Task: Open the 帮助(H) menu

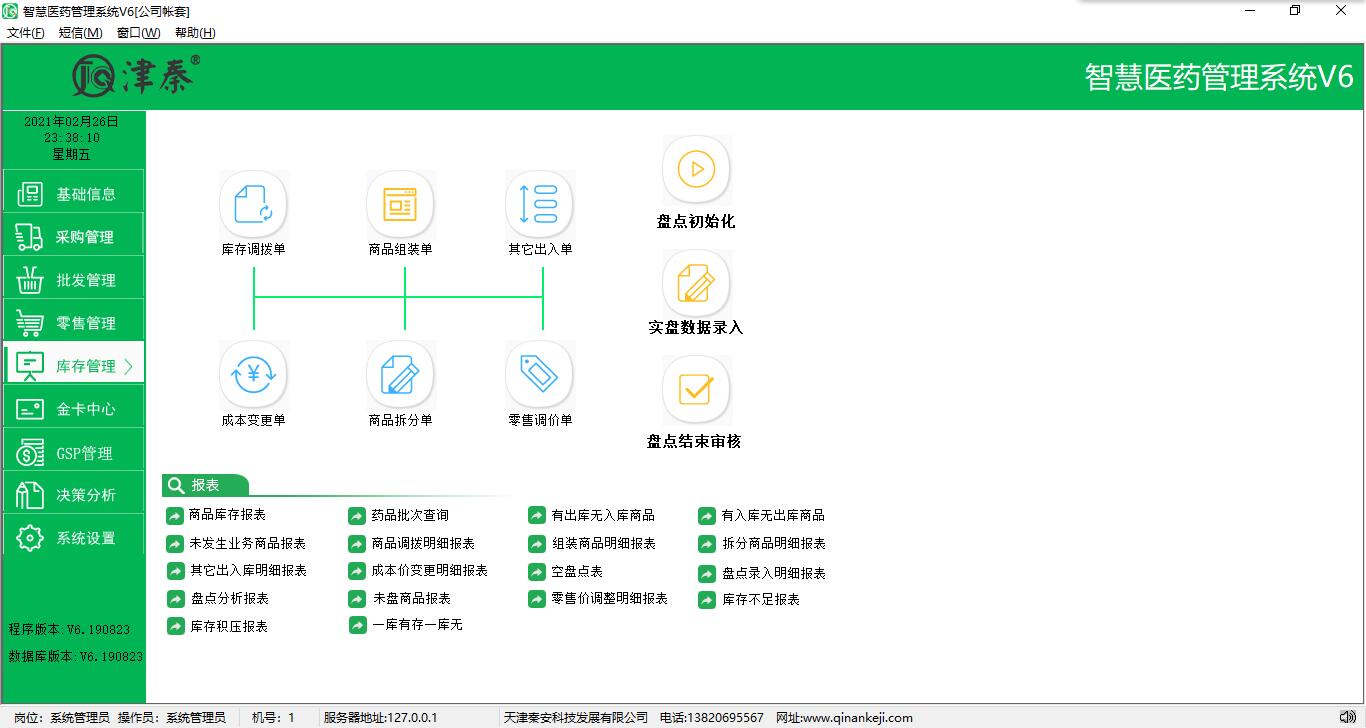Action: (194, 33)
